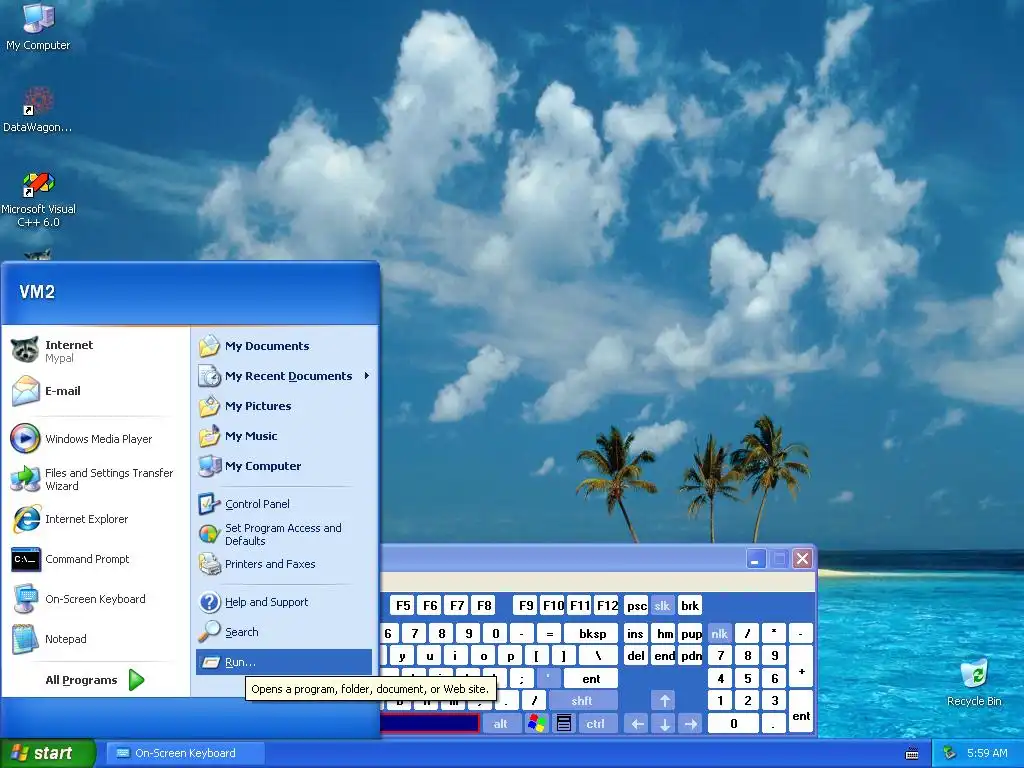Click the psc Print Screen key

pos(637,606)
